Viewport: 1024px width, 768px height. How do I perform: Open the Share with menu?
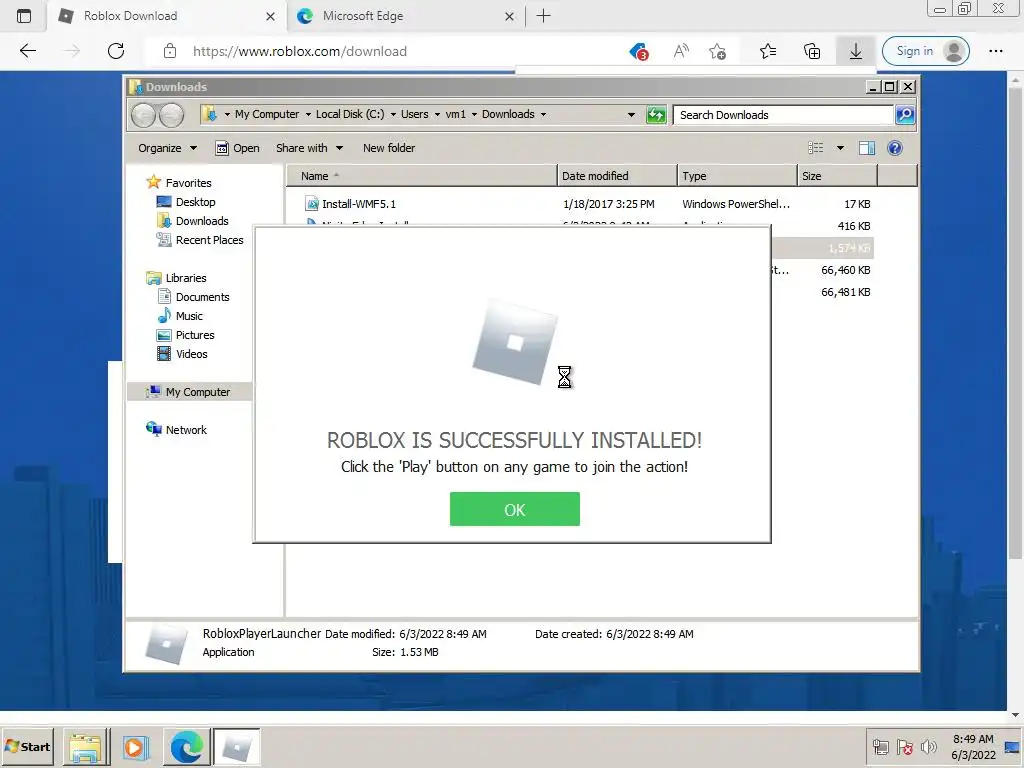(x=309, y=148)
